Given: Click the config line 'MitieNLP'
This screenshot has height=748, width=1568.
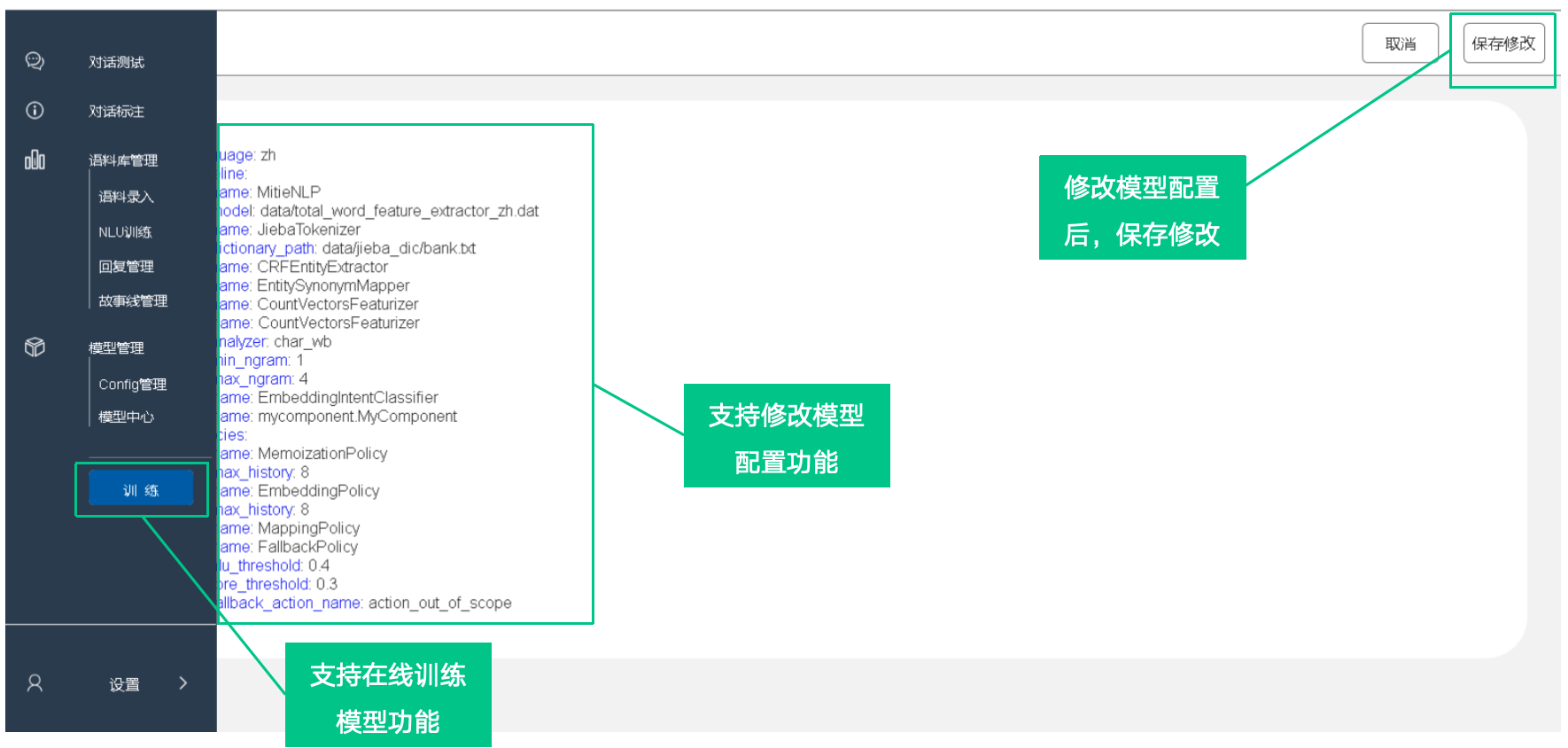Looking at the screenshot, I should click(289, 192).
